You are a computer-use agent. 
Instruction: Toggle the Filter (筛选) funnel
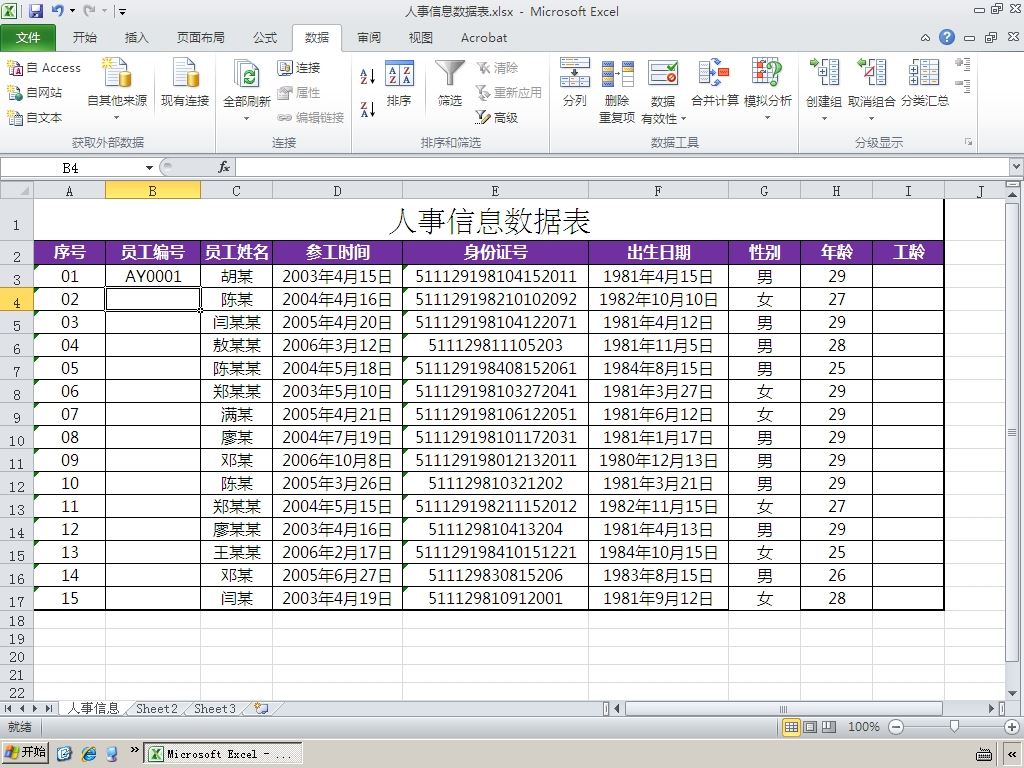point(450,82)
